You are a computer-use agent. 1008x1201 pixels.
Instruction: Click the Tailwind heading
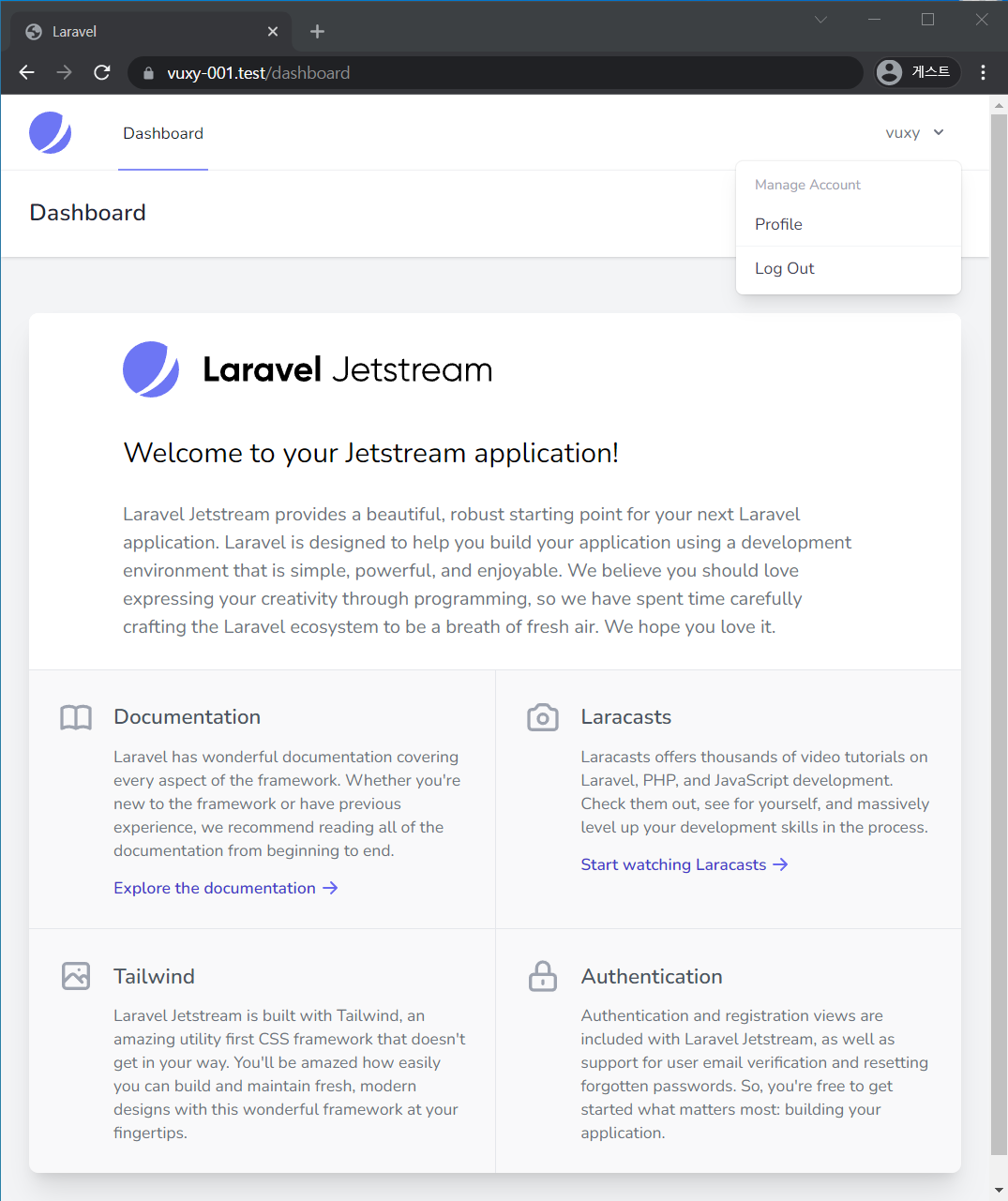[155, 976]
